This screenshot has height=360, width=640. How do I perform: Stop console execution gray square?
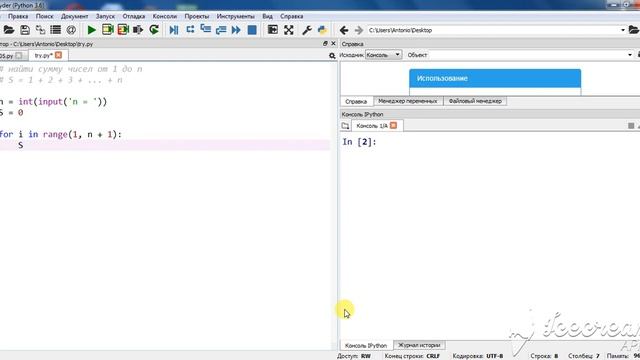631,126
